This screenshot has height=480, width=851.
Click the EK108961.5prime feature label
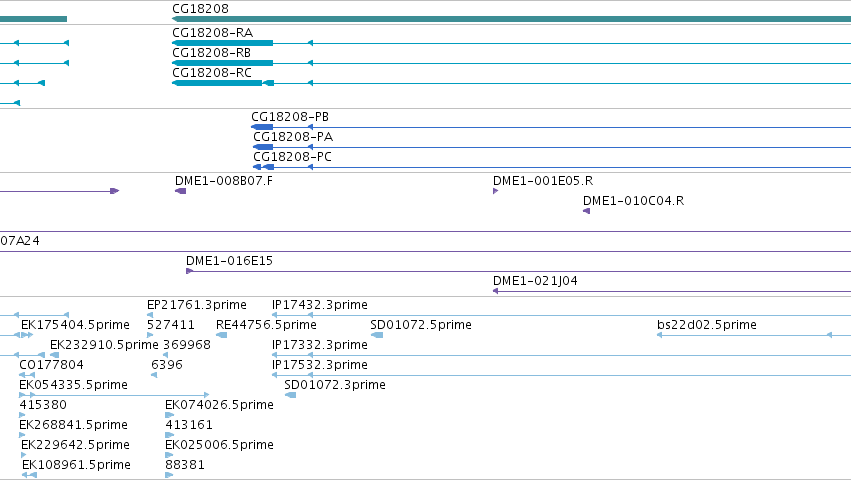pyautogui.click(x=77, y=465)
